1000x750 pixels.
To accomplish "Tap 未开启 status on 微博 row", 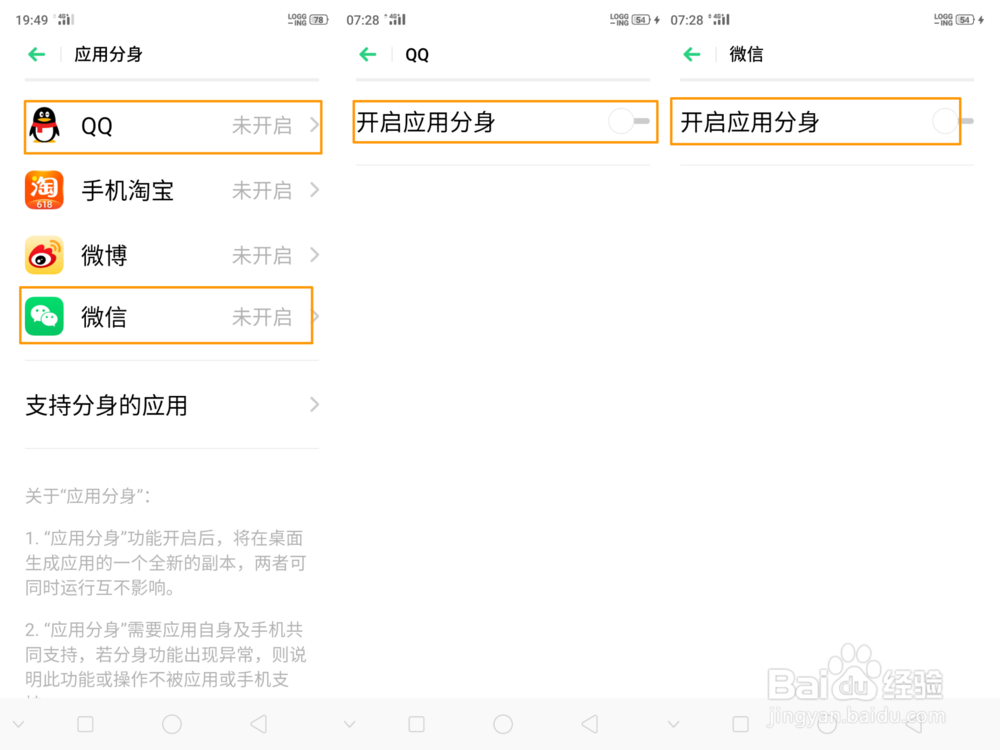I will coord(262,256).
